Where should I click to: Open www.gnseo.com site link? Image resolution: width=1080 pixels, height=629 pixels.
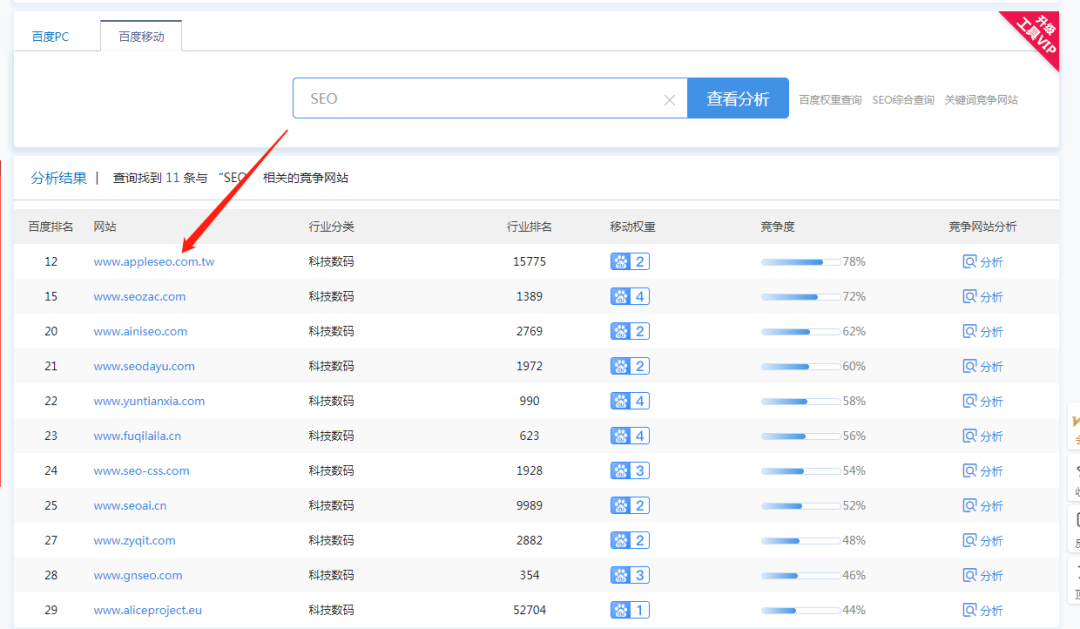point(138,575)
